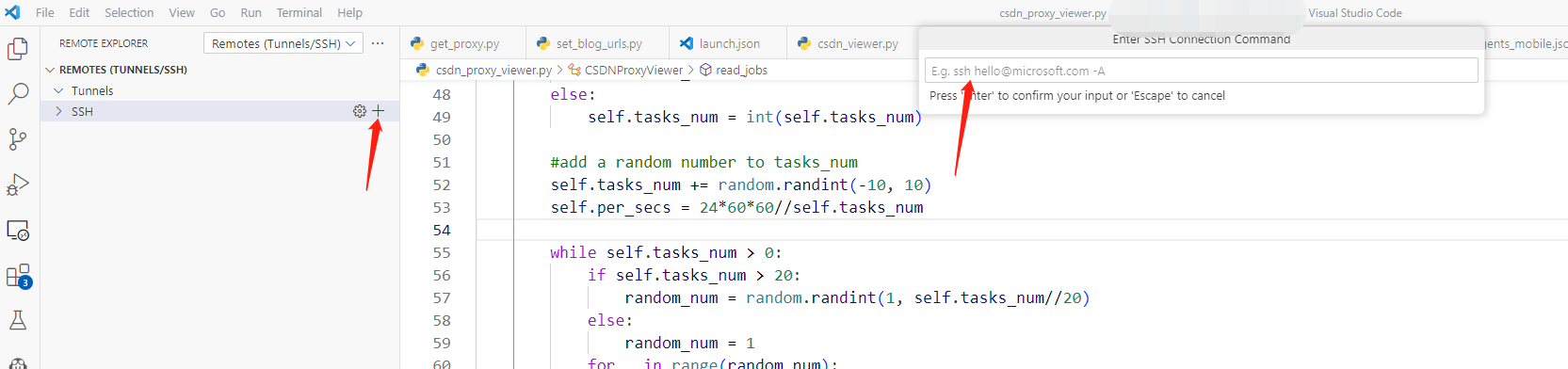This screenshot has width=1568, height=369.
Task: Open the Go menu
Action: (218, 13)
